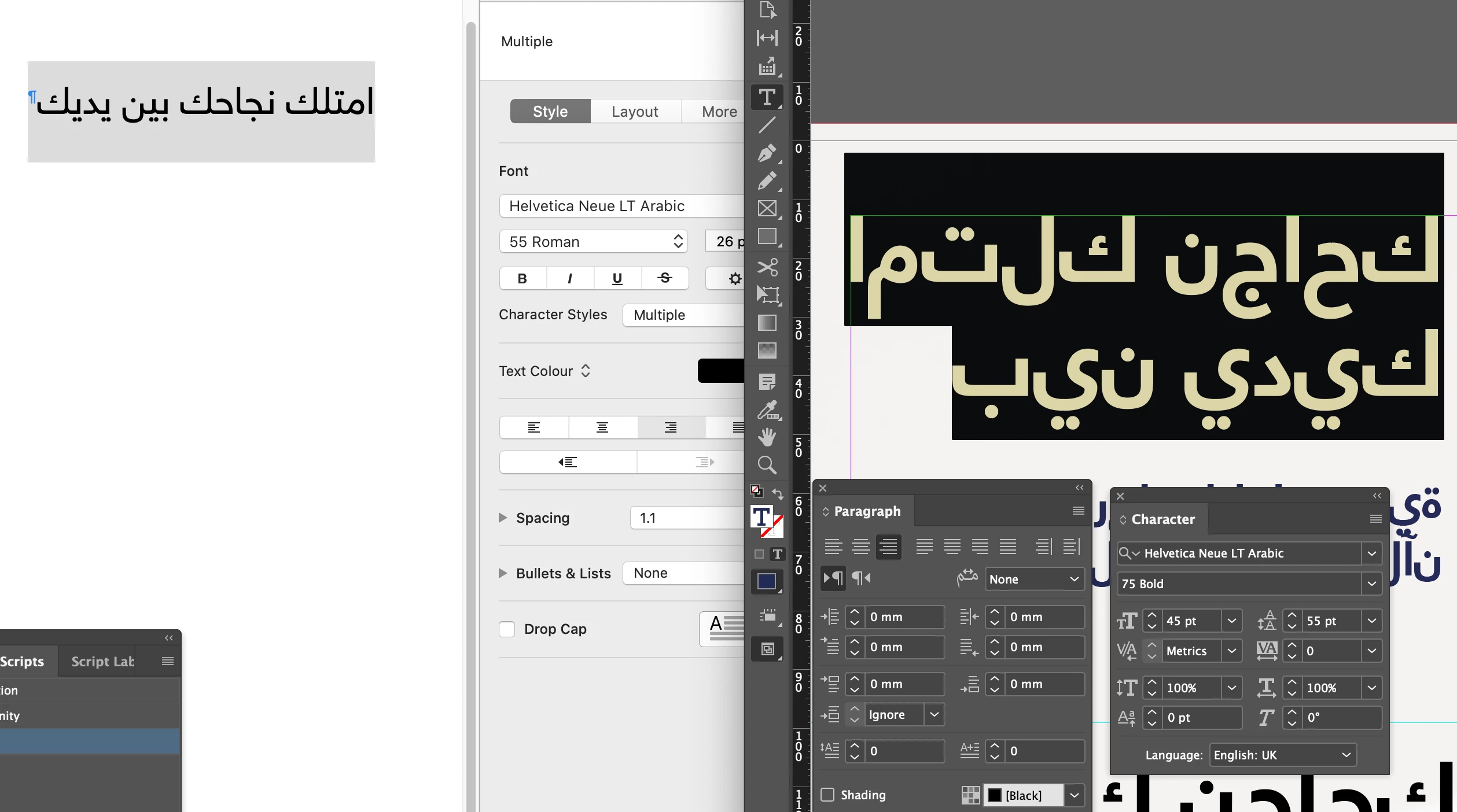This screenshot has width=1457, height=812.
Task: Select the Pen tool
Action: point(767,153)
